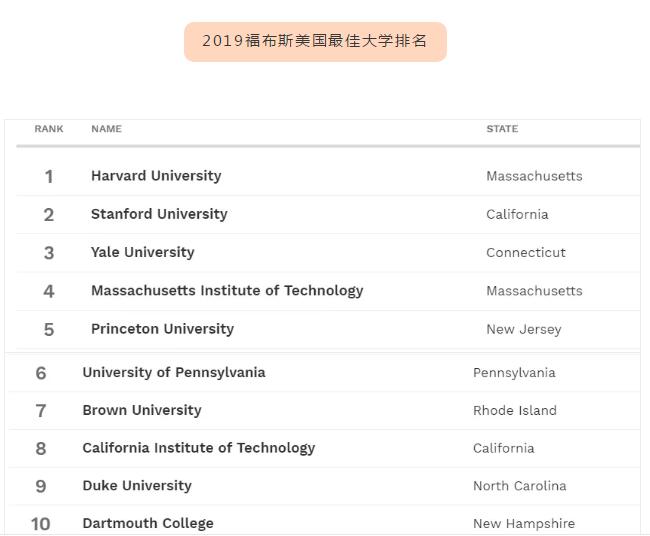
Task: Sort by the STATE column header
Action: point(502,129)
